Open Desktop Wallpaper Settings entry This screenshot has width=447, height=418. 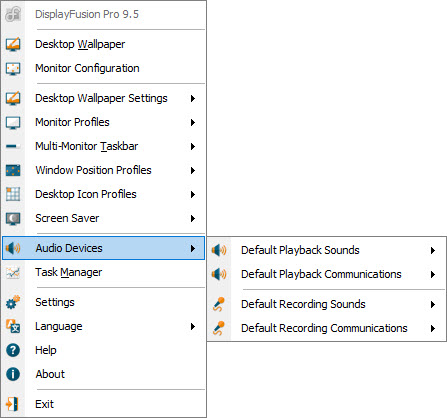click(x=104, y=98)
